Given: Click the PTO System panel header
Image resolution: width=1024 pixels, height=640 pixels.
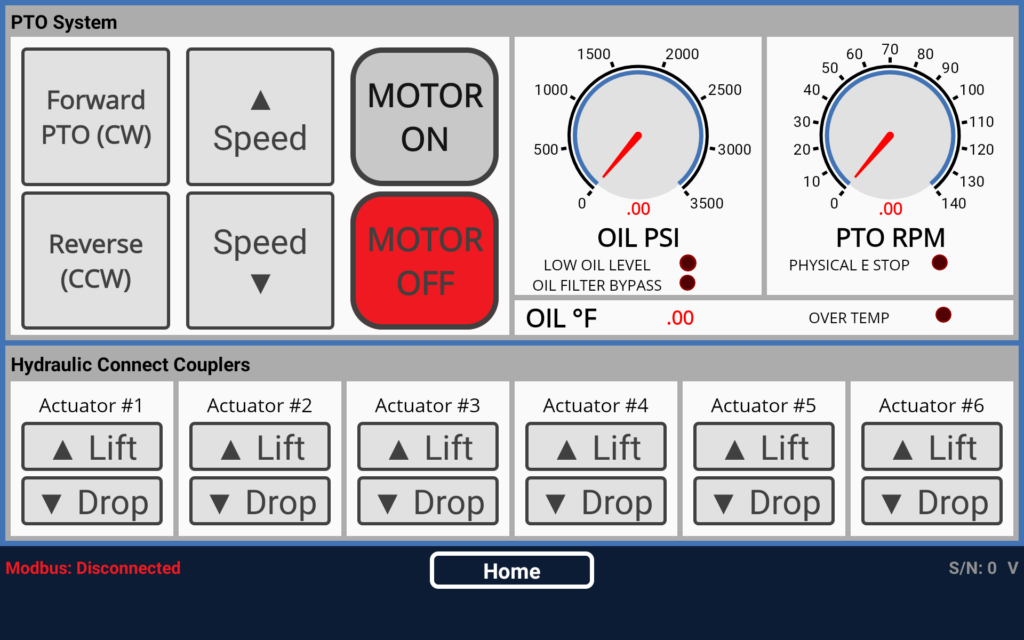Looking at the screenshot, I should pyautogui.click(x=63, y=22).
